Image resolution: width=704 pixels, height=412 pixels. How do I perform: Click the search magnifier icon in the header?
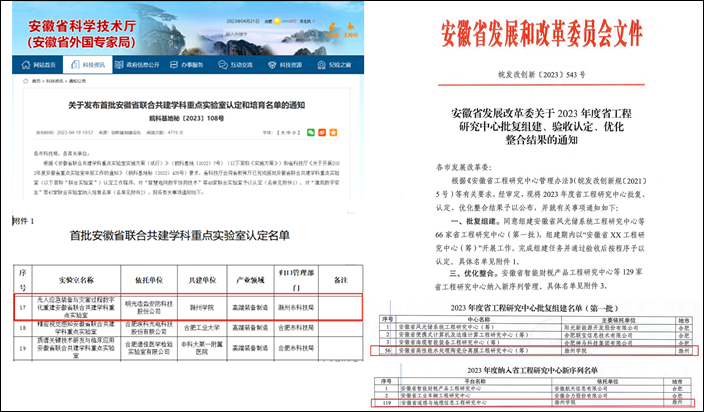(313, 34)
